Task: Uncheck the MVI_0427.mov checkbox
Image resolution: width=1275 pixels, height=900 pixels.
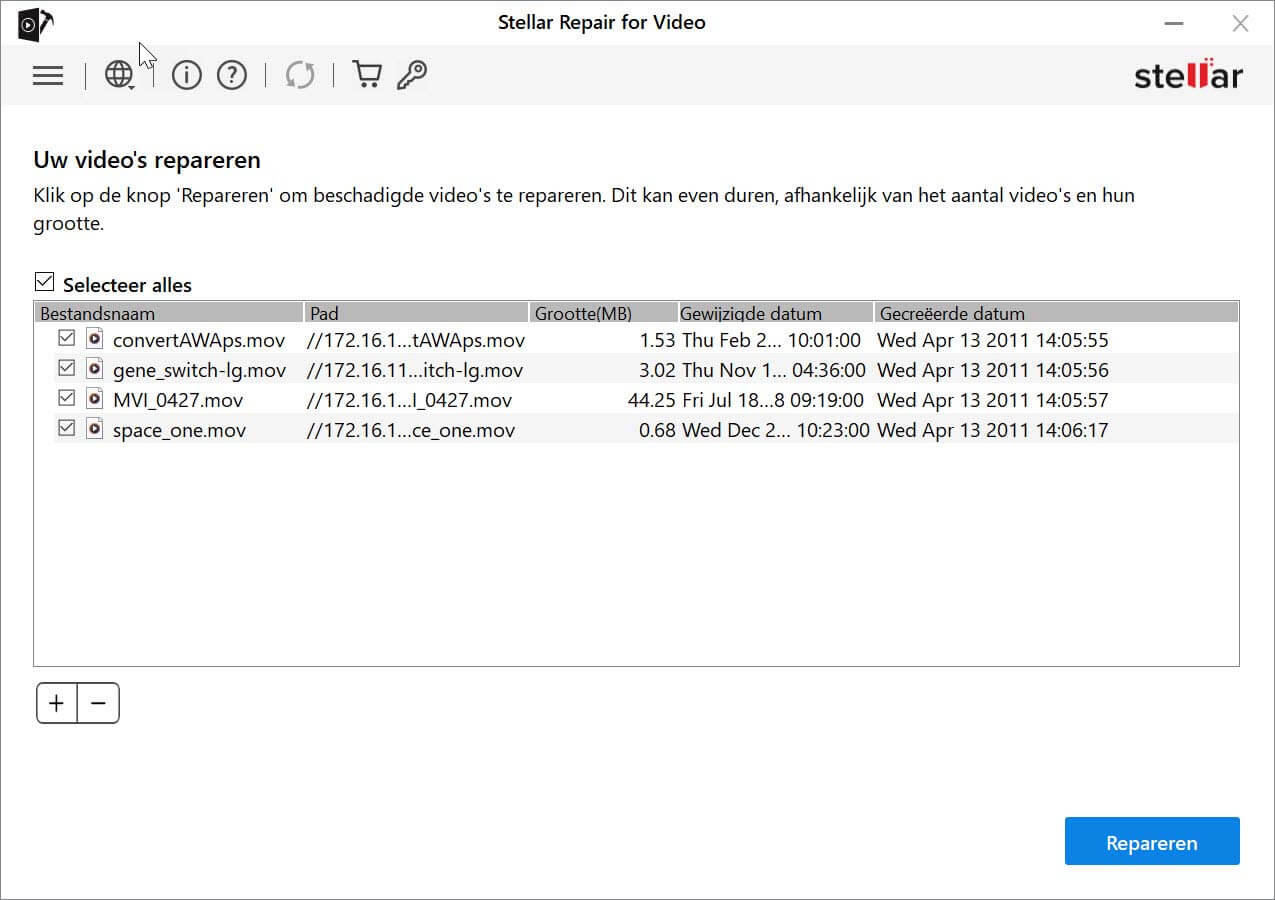Action: click(x=67, y=398)
